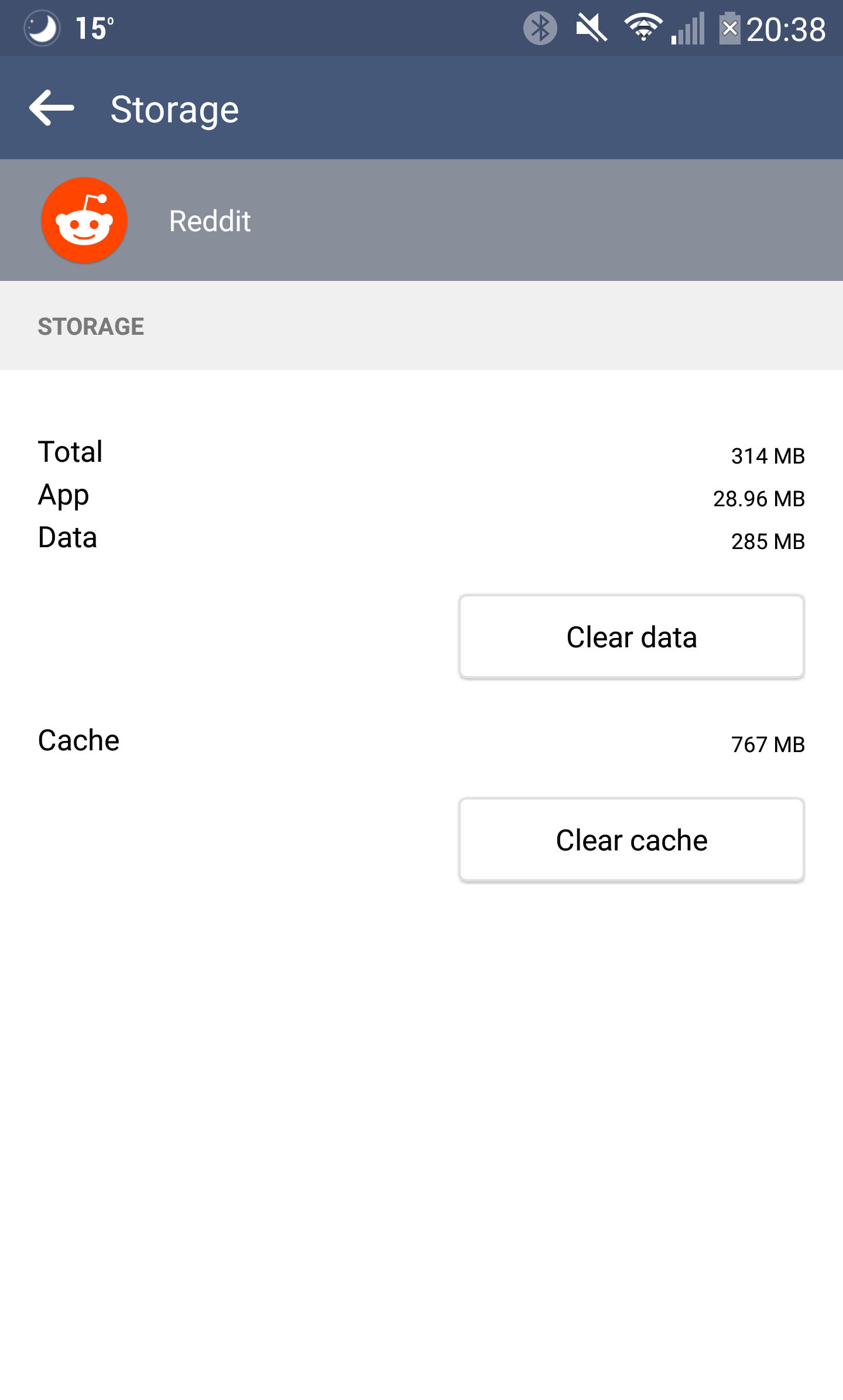Tap the Cache size row
This screenshot has width=843, height=1400.
tap(421, 742)
